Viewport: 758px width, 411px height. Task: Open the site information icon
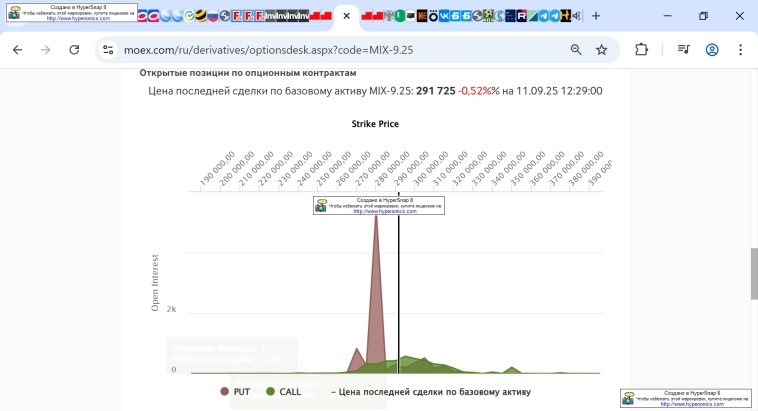click(108, 49)
